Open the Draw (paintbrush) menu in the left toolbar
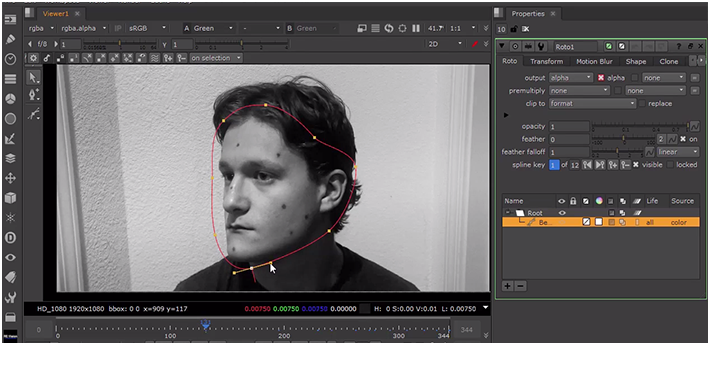710x366 pixels. [x=10, y=39]
